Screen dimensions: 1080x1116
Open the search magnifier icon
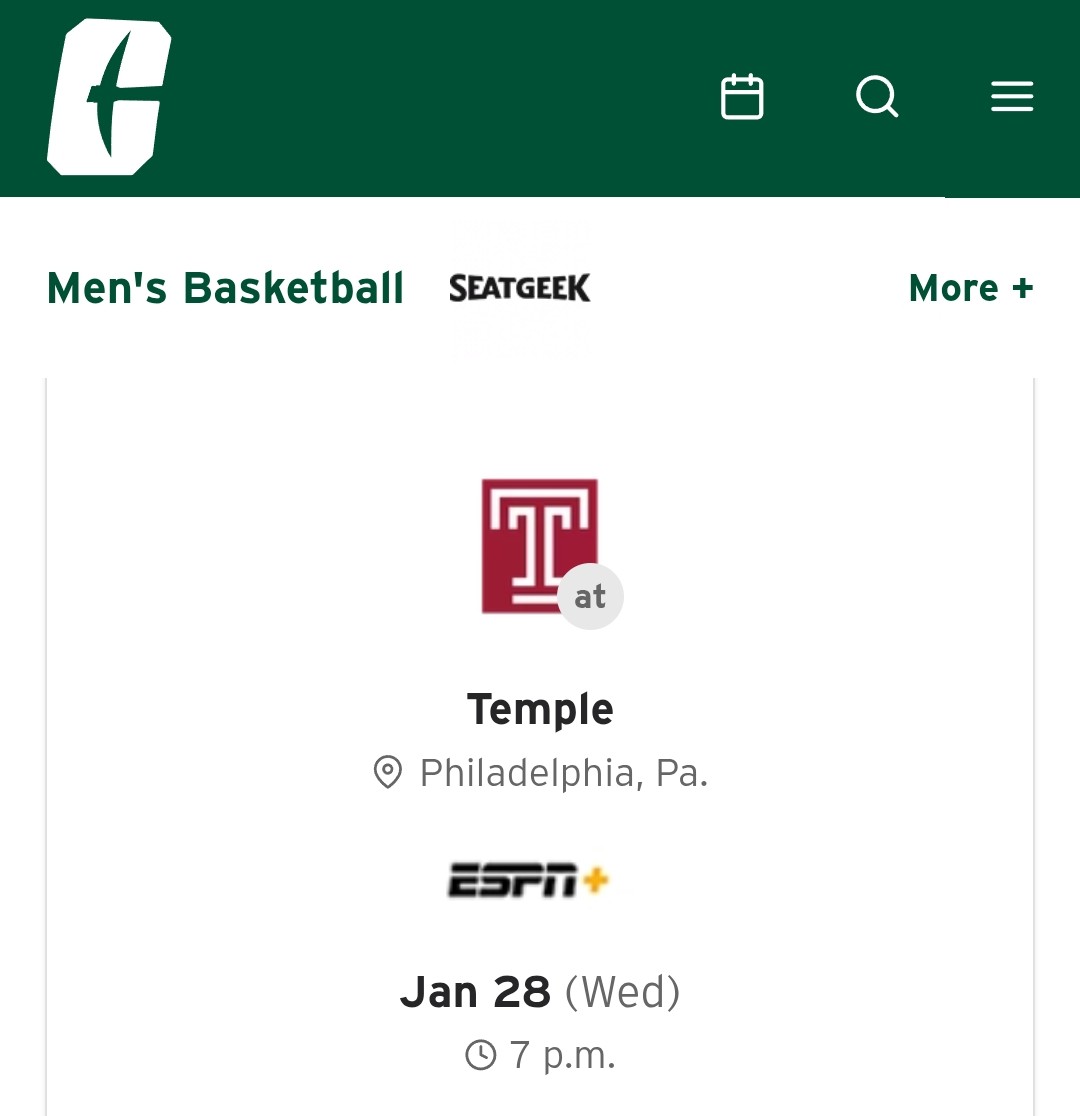tap(877, 97)
